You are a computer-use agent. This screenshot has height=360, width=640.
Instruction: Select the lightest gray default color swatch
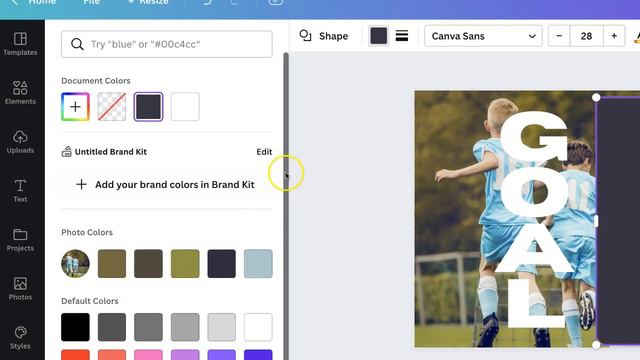pyautogui.click(x=221, y=327)
